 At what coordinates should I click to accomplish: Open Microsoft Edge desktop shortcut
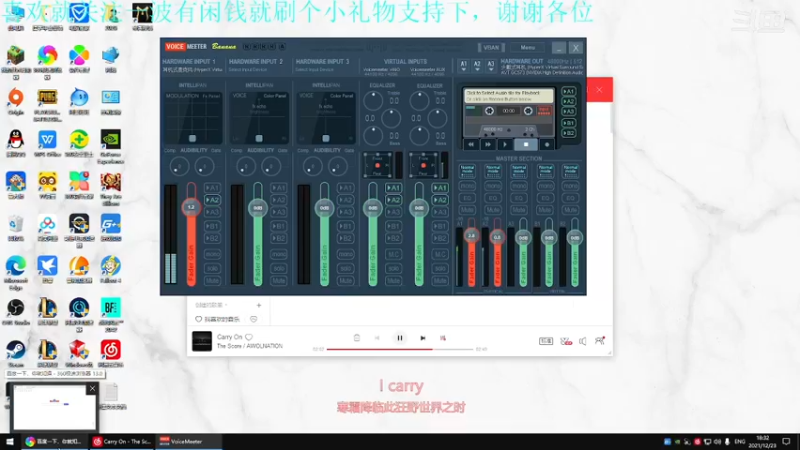coord(16,272)
